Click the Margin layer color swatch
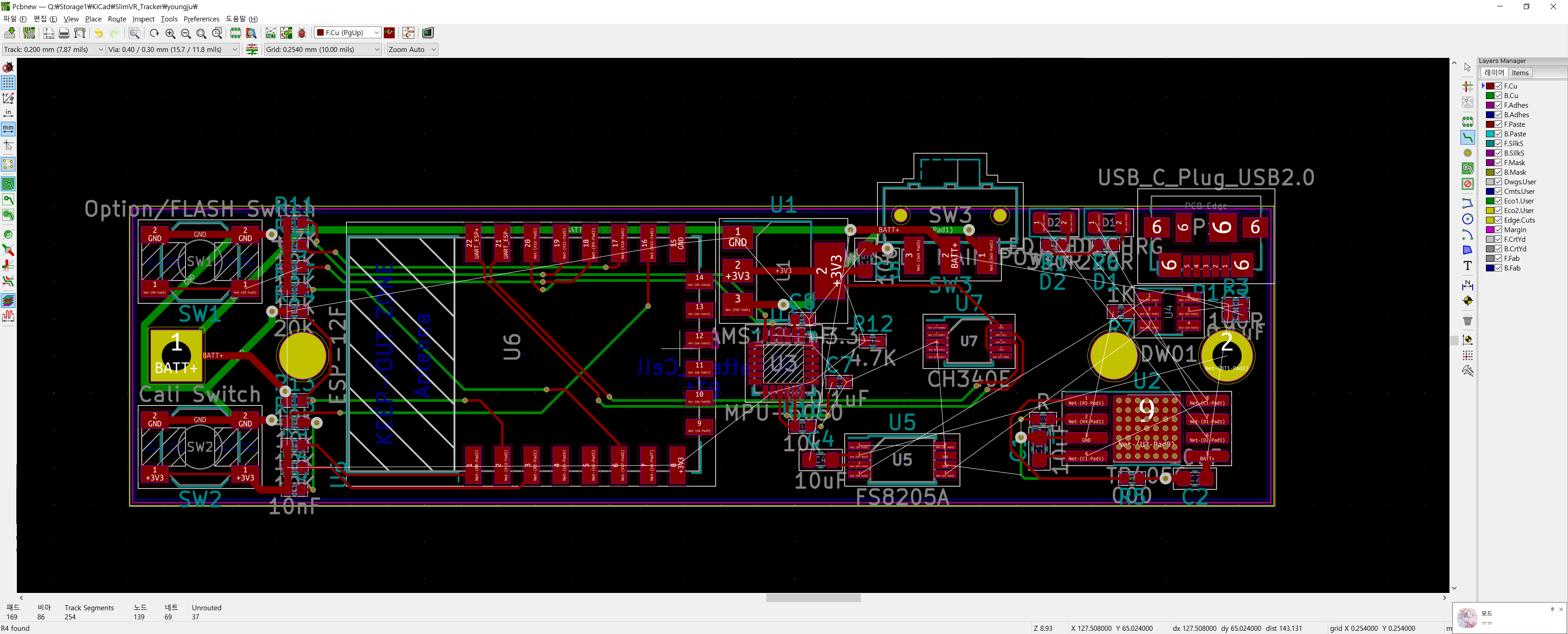This screenshot has height=634, width=1568. tap(1490, 230)
